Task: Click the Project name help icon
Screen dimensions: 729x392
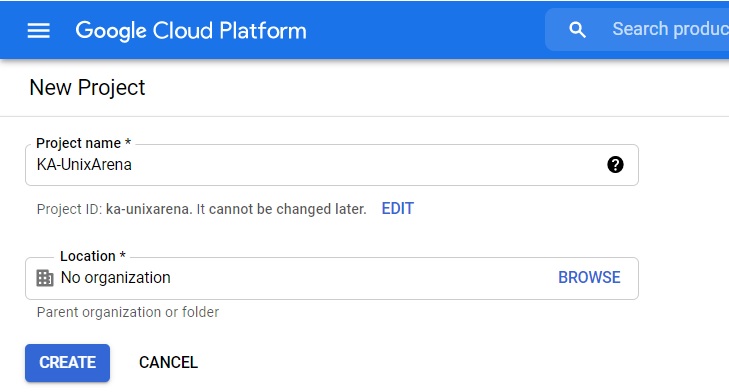Action: point(615,165)
